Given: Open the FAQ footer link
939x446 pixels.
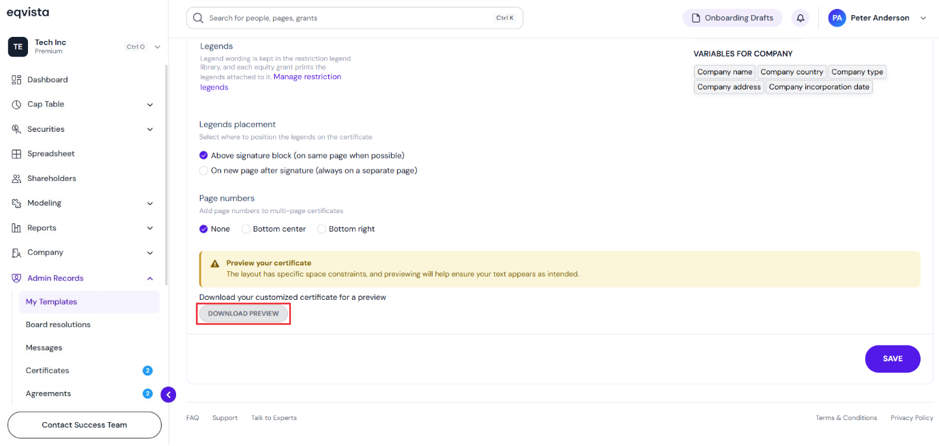Looking at the screenshot, I should coord(192,418).
